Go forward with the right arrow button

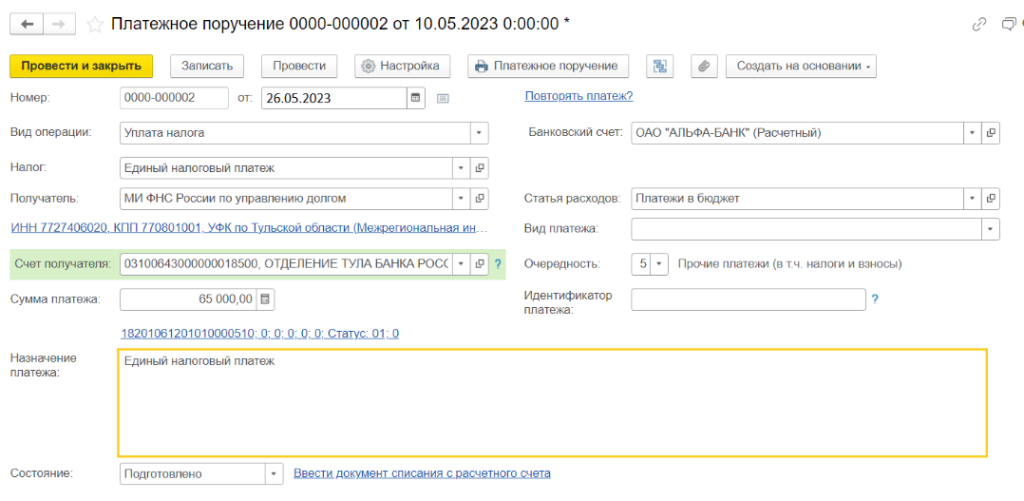(x=59, y=24)
